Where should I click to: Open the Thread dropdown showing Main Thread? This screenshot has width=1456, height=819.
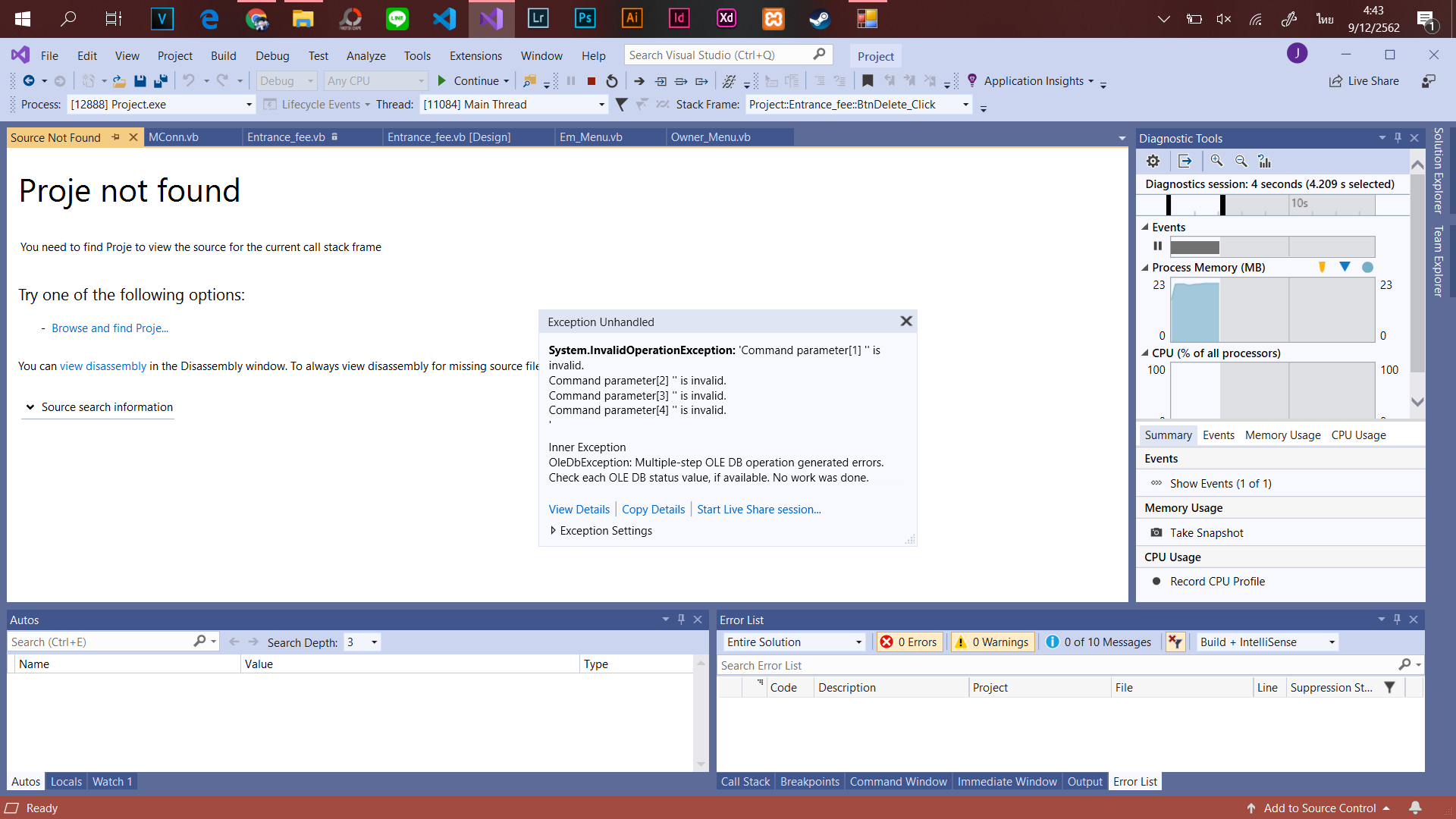[x=602, y=105]
